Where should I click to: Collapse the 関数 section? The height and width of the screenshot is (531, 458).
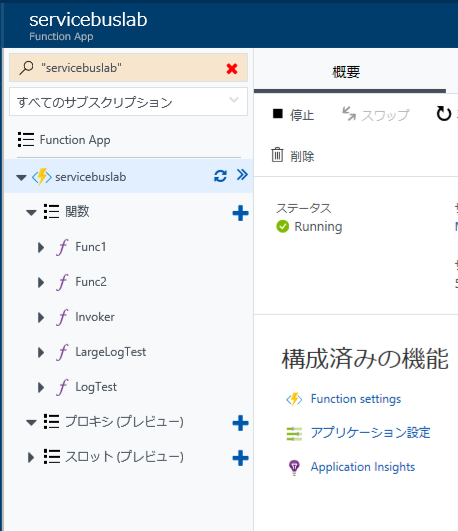point(31,213)
